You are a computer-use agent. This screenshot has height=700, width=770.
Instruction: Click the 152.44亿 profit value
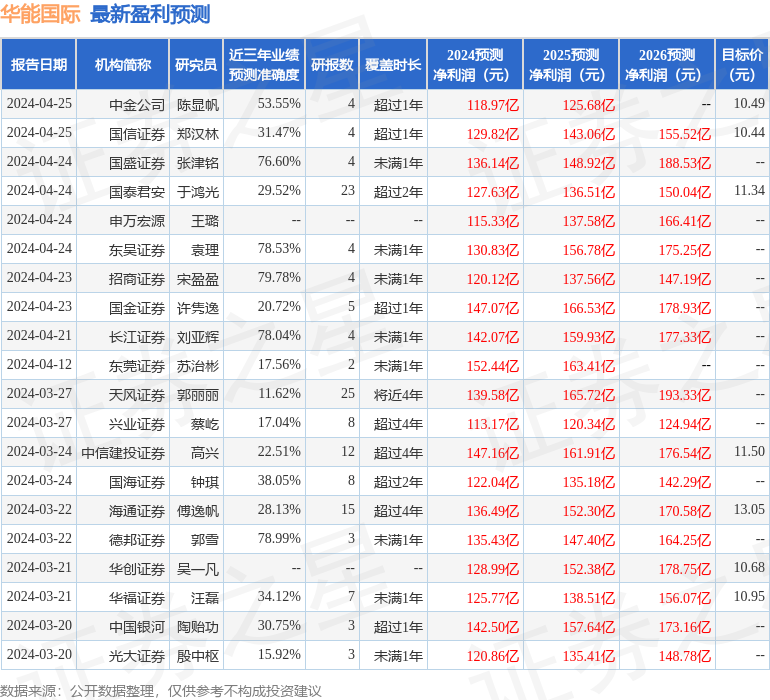pyautogui.click(x=493, y=365)
